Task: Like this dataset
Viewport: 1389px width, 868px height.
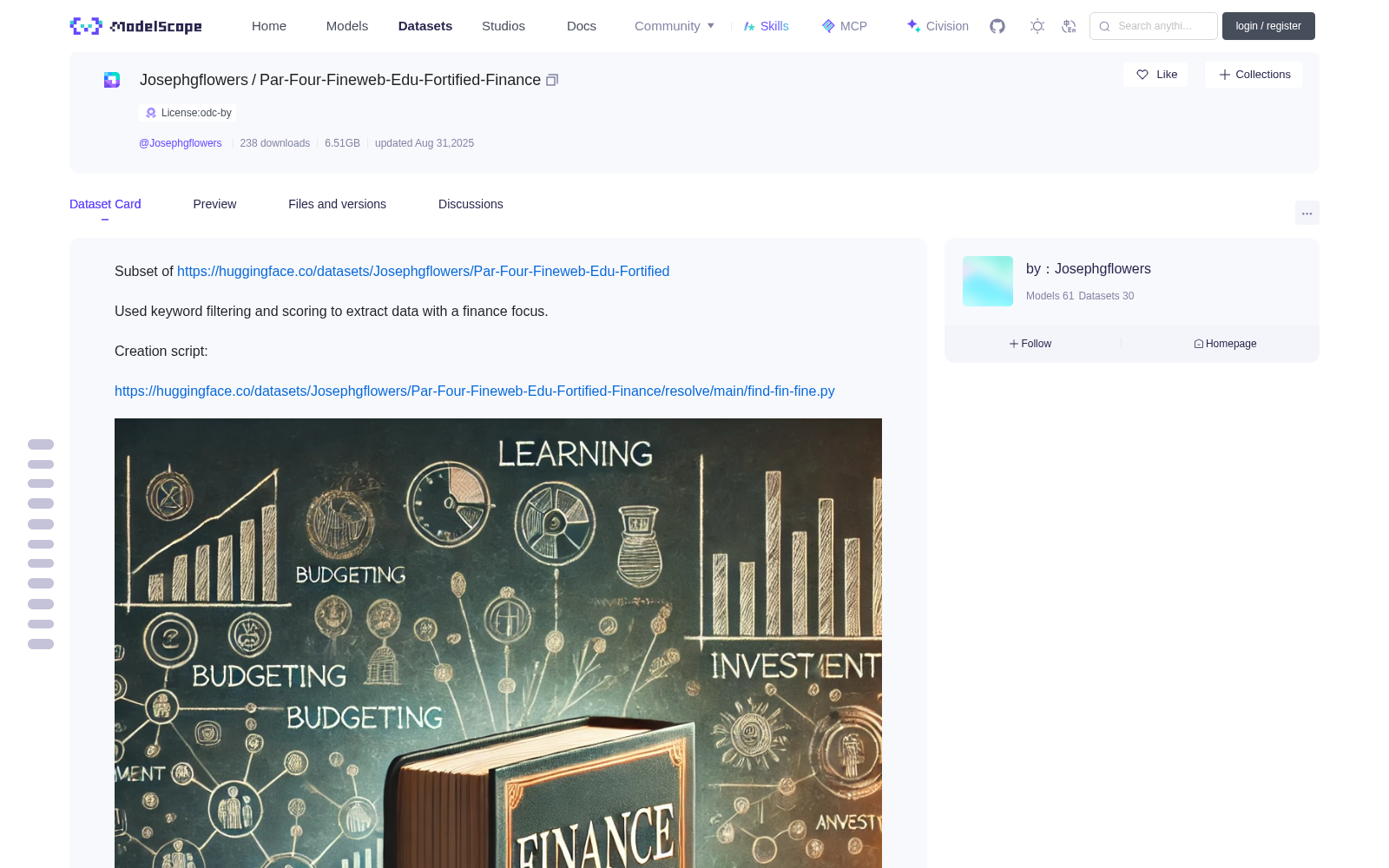Action: click(x=1156, y=75)
